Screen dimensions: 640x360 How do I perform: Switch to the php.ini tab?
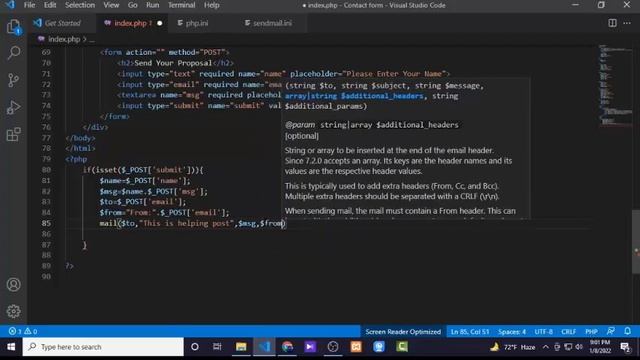point(197,23)
